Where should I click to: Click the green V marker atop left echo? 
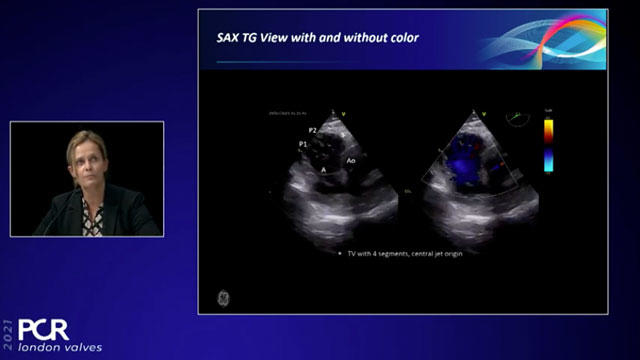(x=343, y=114)
